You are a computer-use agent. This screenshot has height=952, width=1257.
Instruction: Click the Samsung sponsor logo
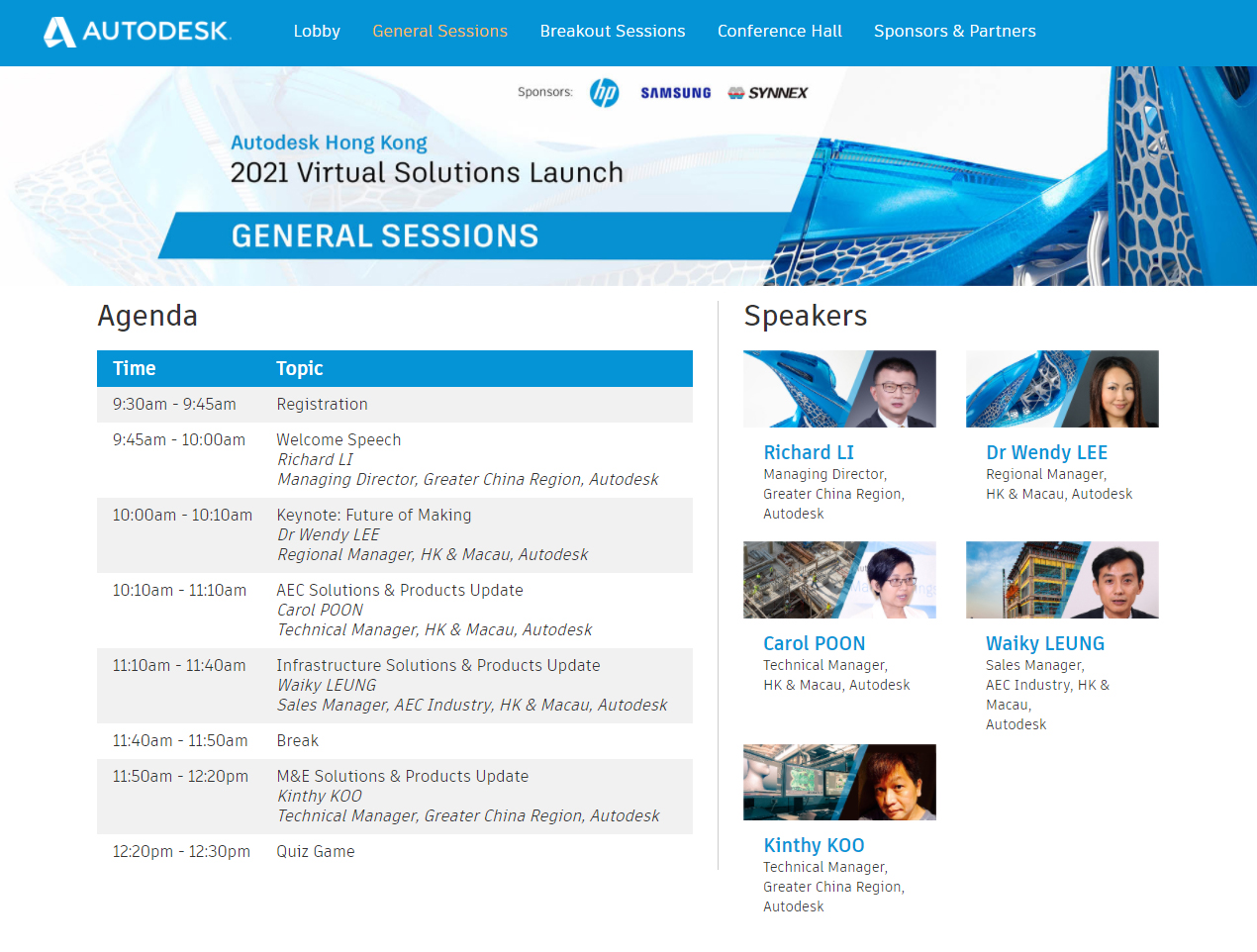[x=676, y=93]
